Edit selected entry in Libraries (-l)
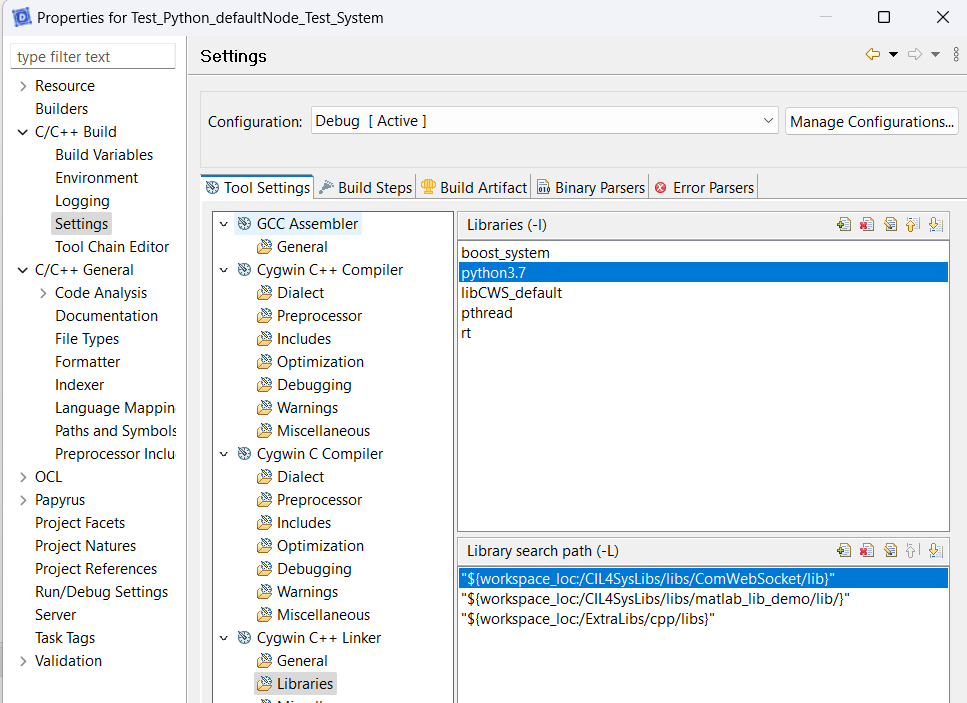967x703 pixels. coord(890,224)
